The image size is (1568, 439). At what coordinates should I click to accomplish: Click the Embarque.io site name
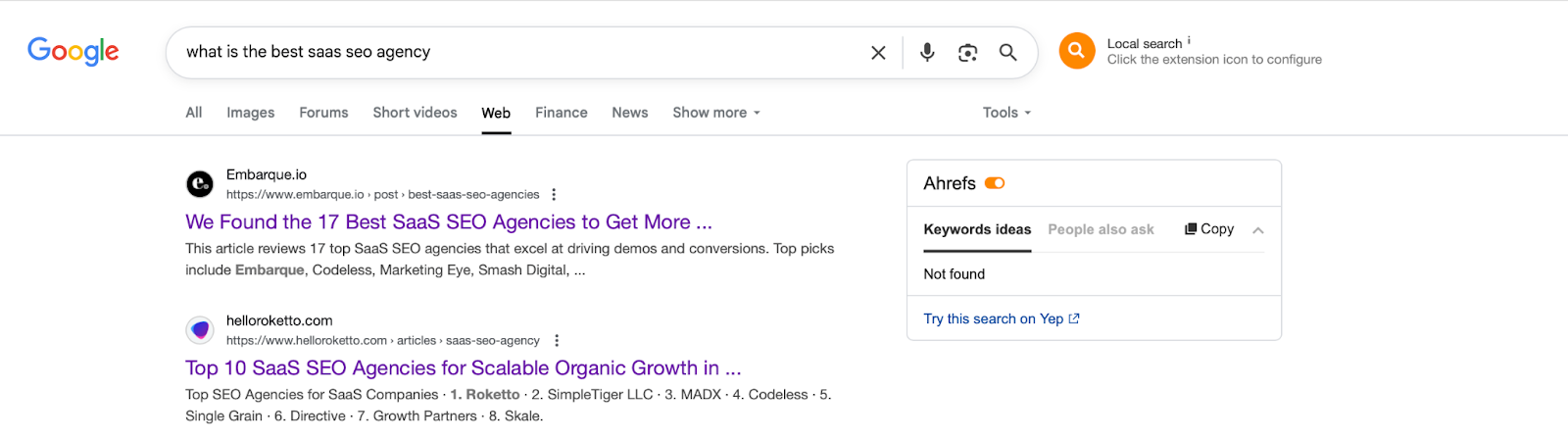(x=267, y=174)
